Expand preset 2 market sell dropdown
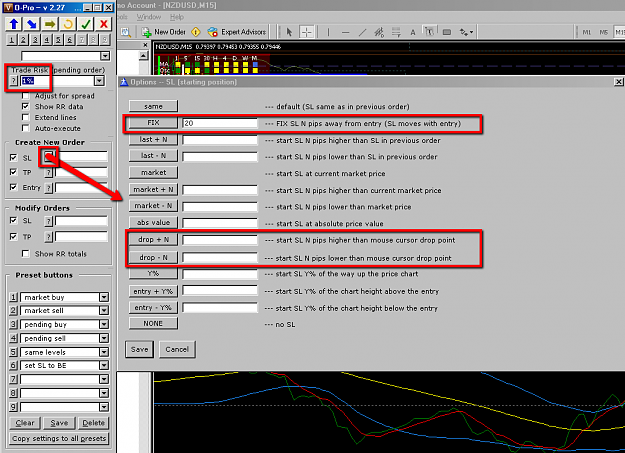The height and width of the screenshot is (453, 625). (x=104, y=311)
